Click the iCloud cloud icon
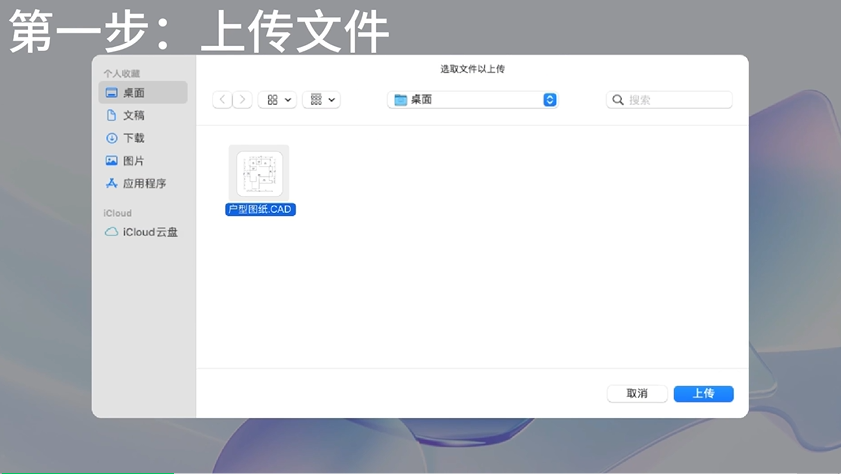Image resolution: width=841 pixels, height=474 pixels. (x=112, y=232)
